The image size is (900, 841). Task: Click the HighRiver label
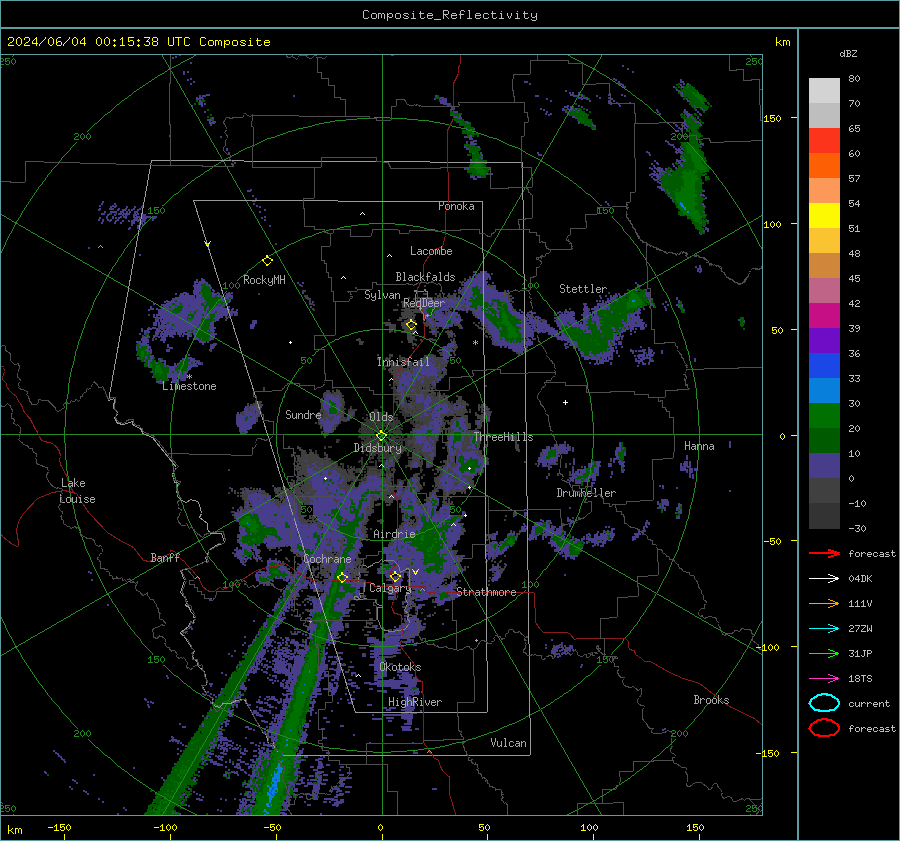click(415, 702)
